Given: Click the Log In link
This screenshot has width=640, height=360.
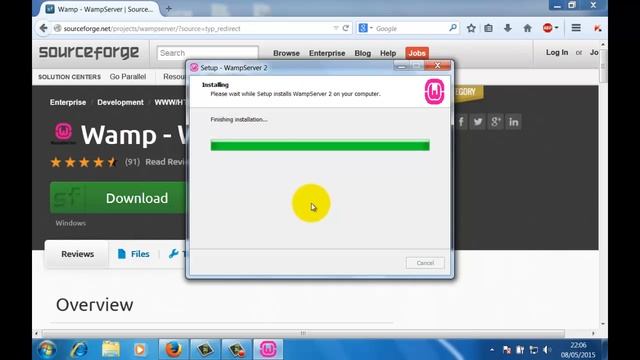Looking at the screenshot, I should (557, 52).
